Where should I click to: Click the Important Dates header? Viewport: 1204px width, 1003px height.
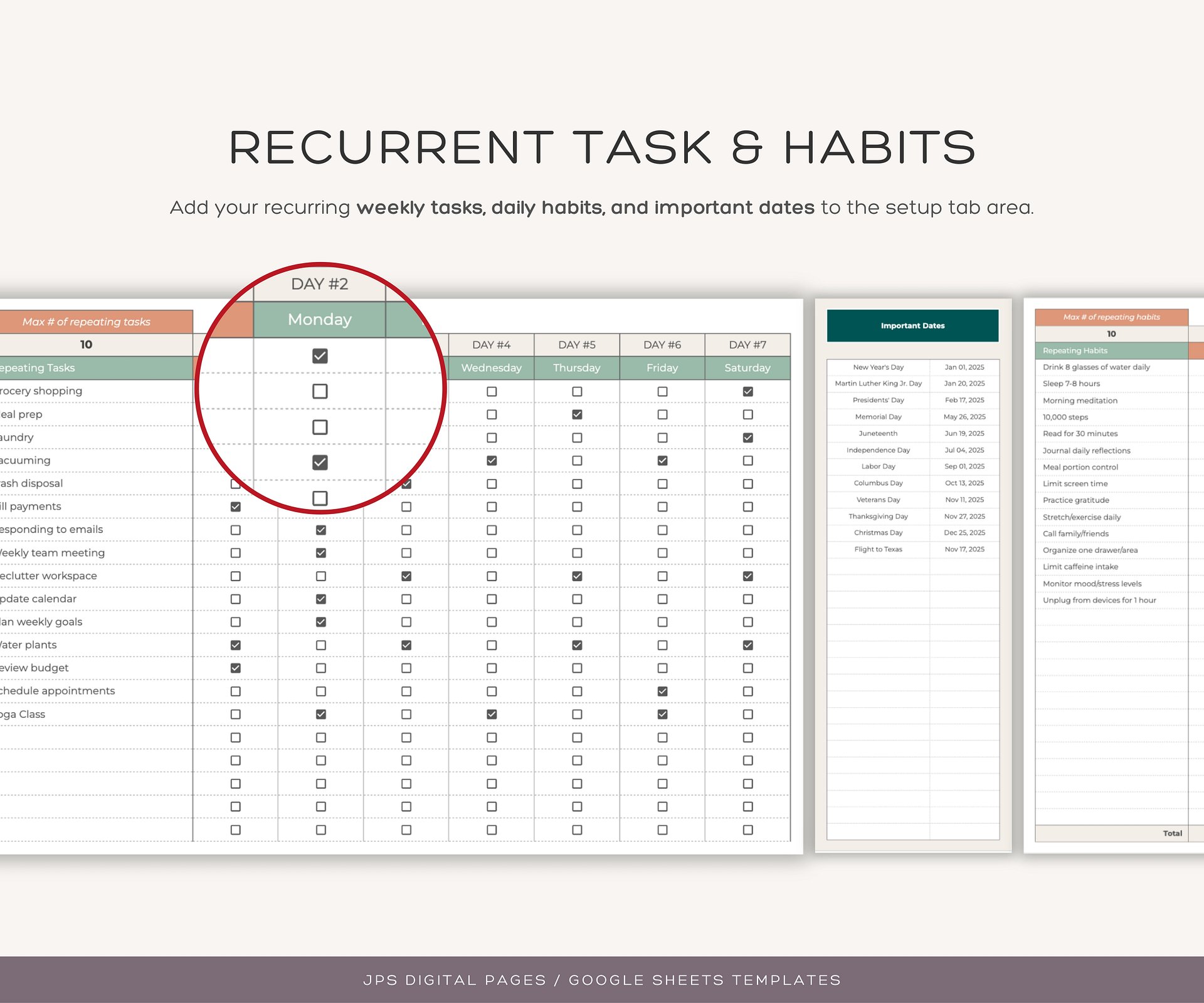912,326
